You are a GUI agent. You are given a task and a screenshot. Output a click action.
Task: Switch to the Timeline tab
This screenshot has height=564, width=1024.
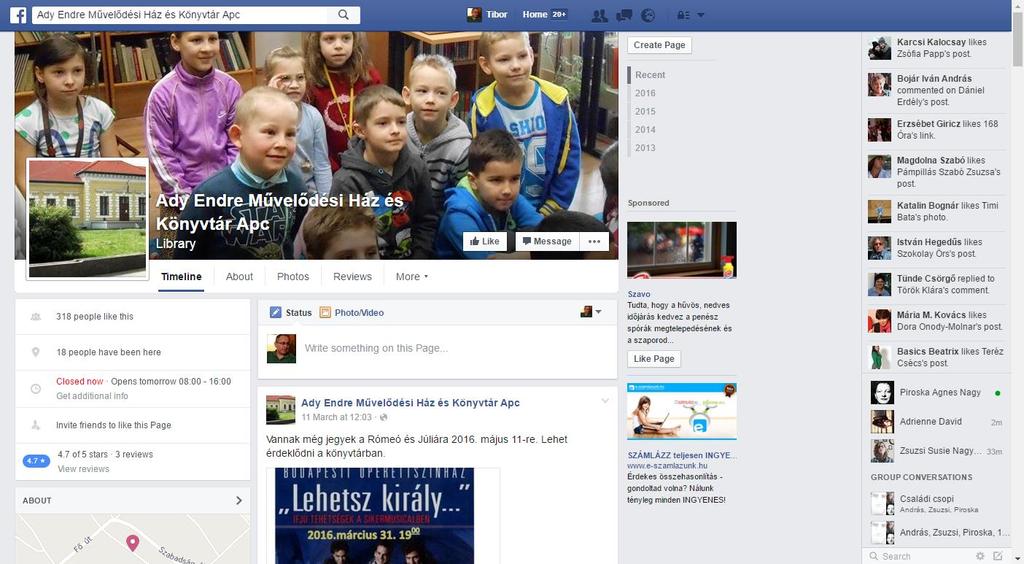[182, 277]
